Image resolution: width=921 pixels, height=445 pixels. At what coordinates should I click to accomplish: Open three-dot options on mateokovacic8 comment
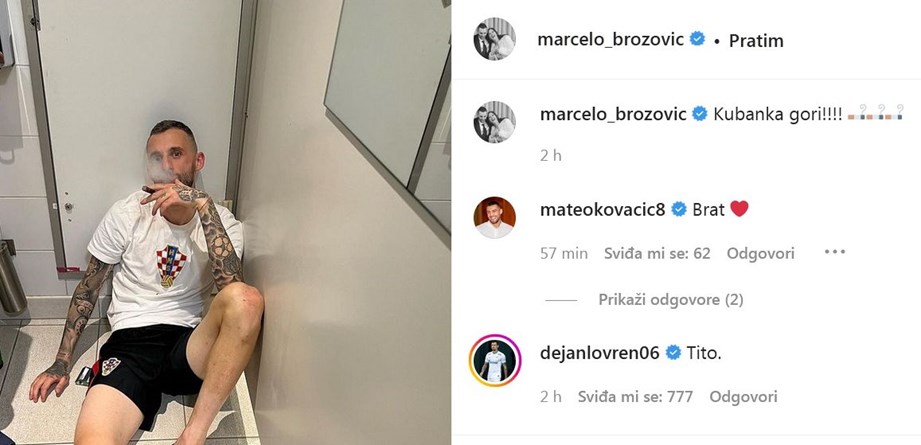click(834, 252)
